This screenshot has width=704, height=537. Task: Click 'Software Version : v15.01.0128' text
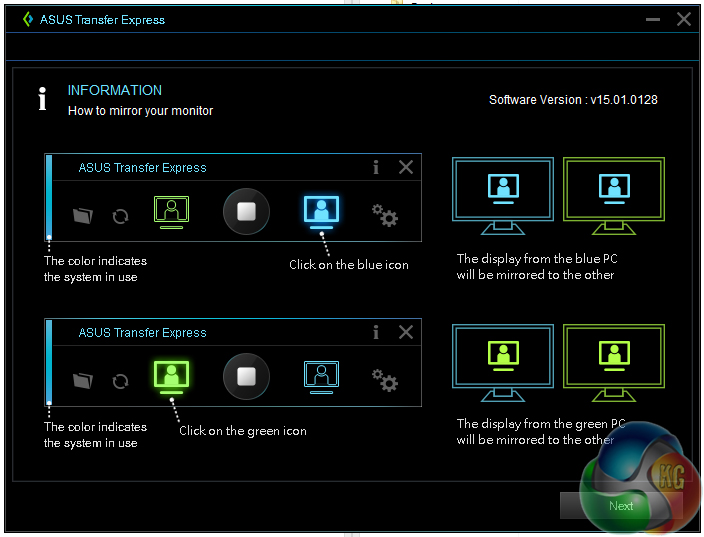[x=573, y=100]
